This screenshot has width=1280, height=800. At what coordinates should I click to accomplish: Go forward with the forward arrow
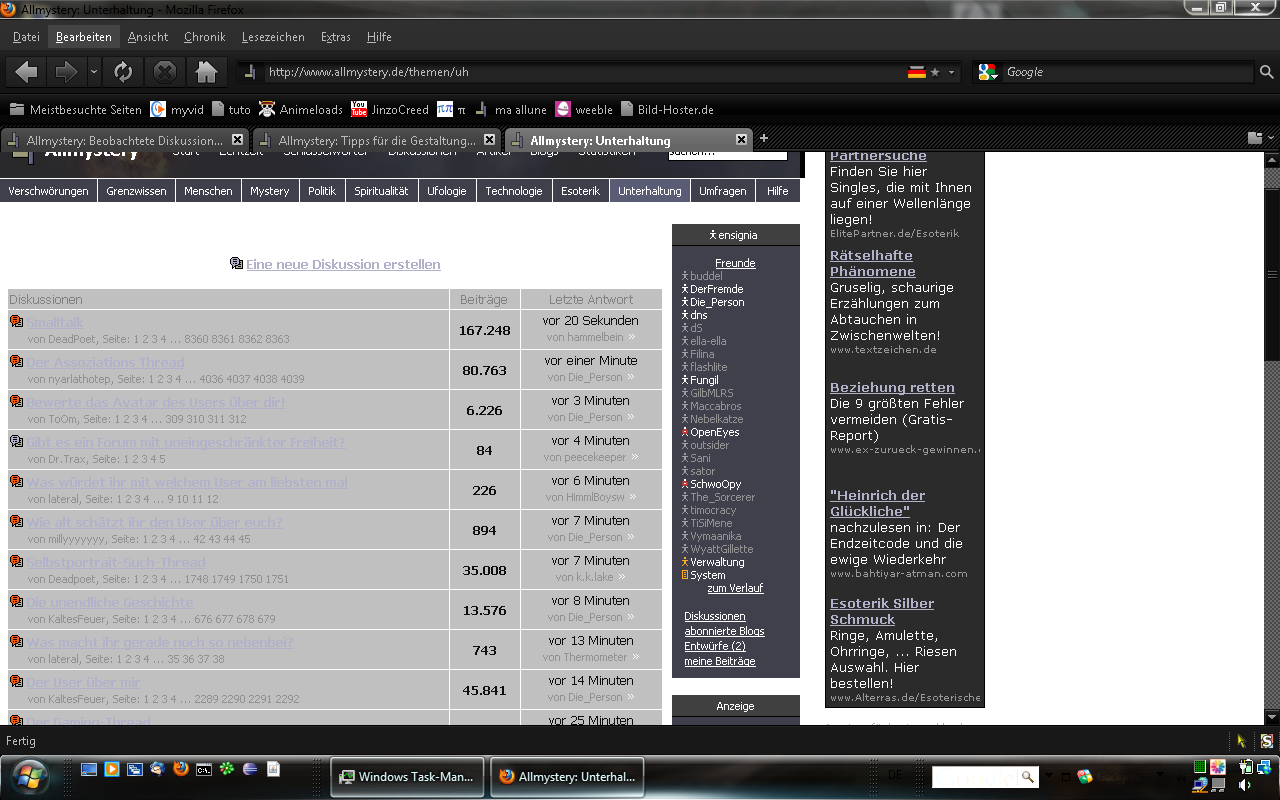click(x=66, y=72)
